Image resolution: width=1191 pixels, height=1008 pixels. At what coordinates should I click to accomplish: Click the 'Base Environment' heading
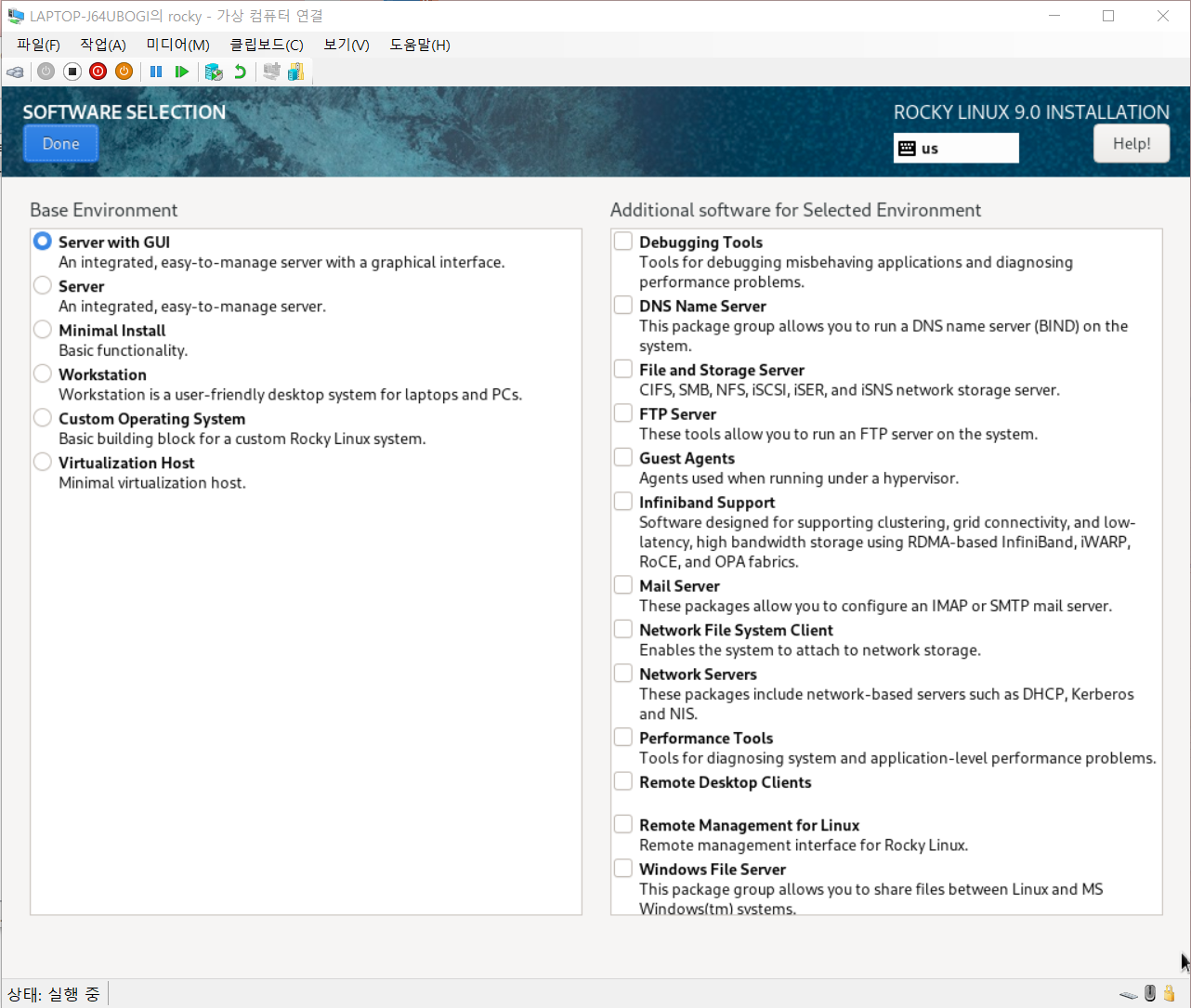tap(104, 210)
